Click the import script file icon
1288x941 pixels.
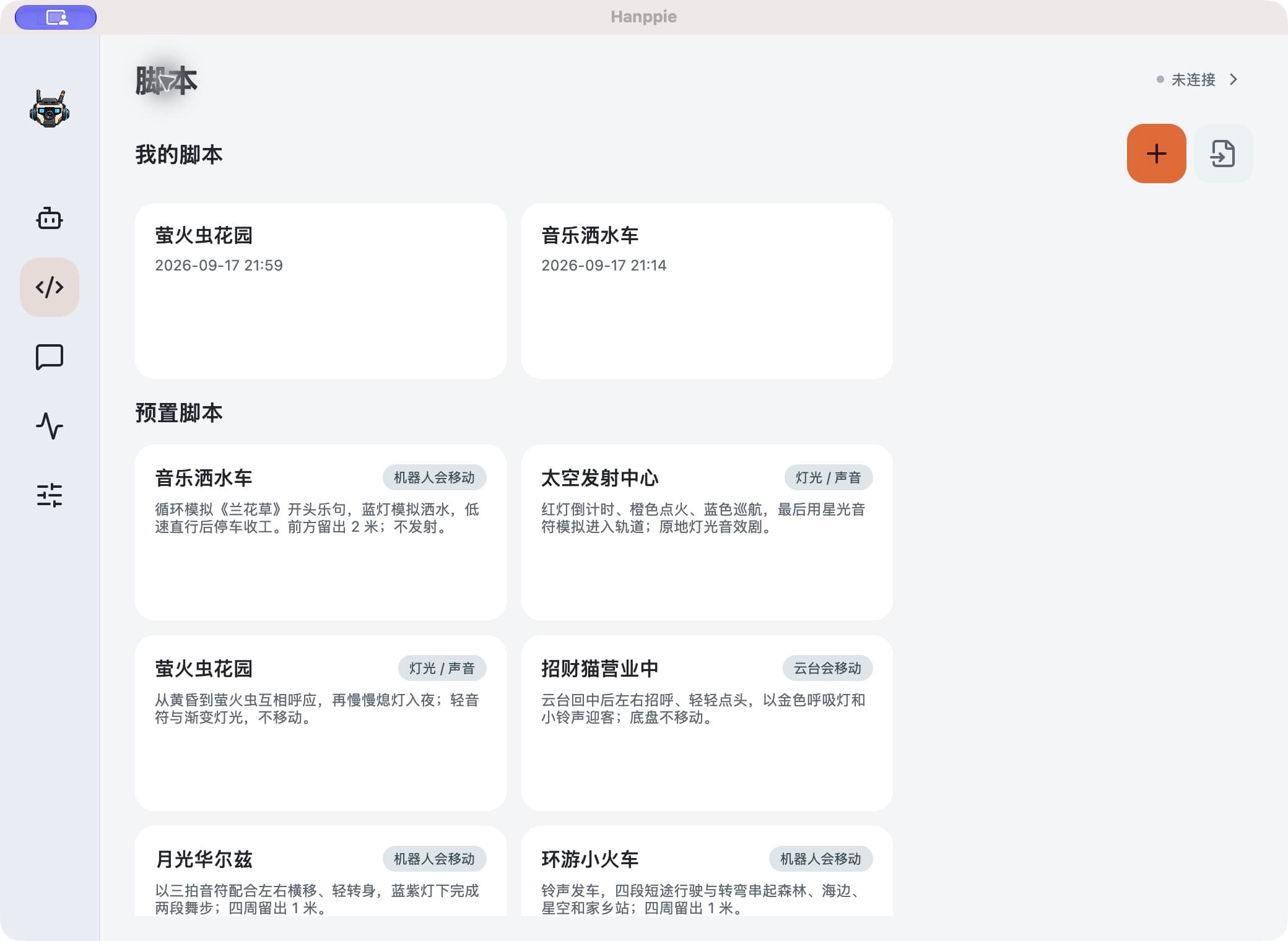click(1223, 154)
